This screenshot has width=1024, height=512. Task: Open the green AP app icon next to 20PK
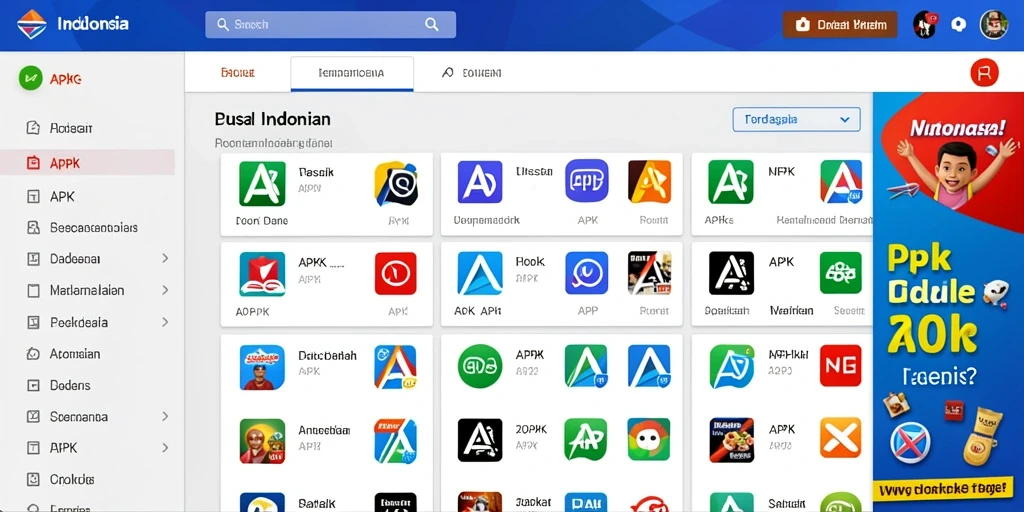coord(586,440)
